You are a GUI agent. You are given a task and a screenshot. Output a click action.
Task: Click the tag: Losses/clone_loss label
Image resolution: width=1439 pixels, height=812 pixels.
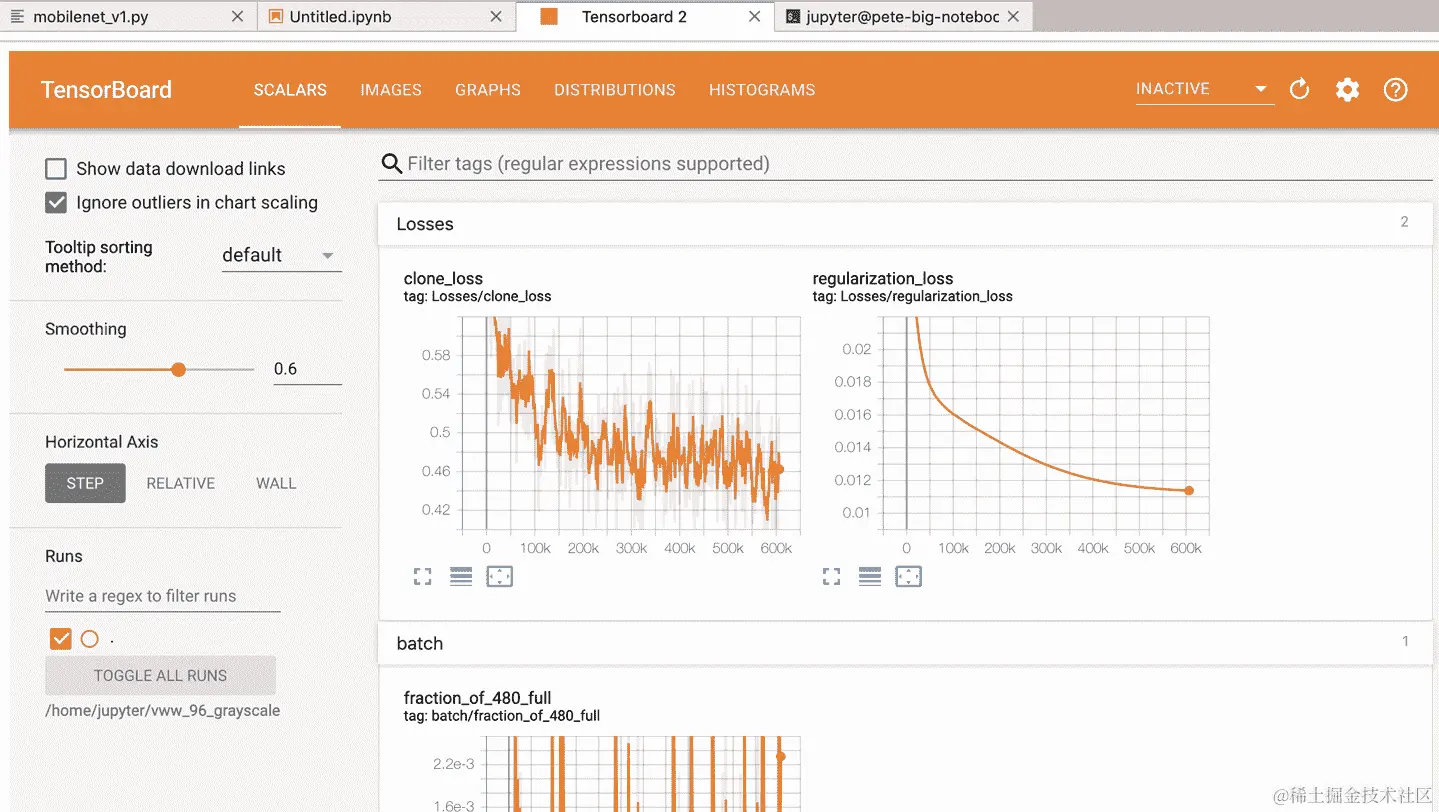click(x=477, y=297)
